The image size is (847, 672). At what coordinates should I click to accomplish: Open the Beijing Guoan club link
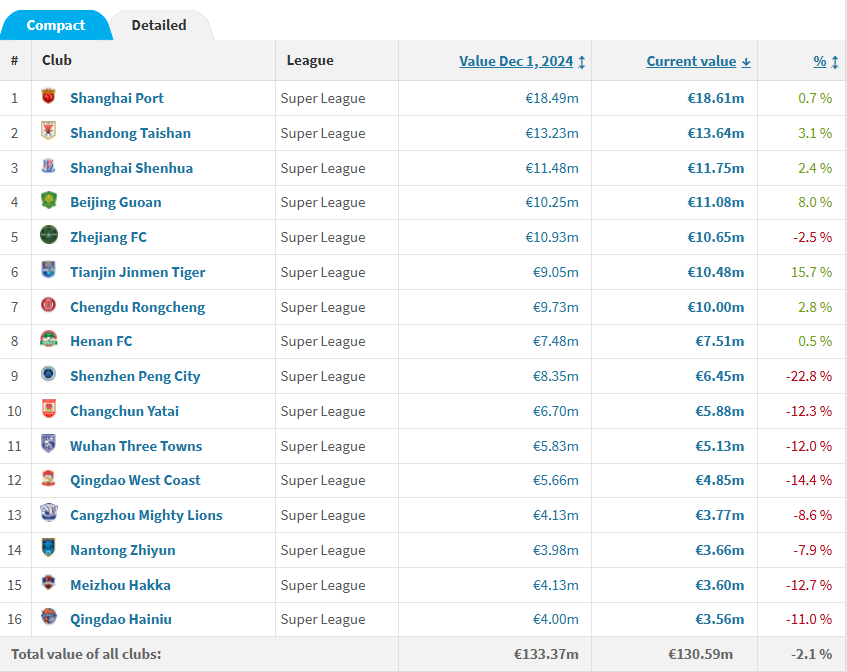pyautogui.click(x=116, y=203)
